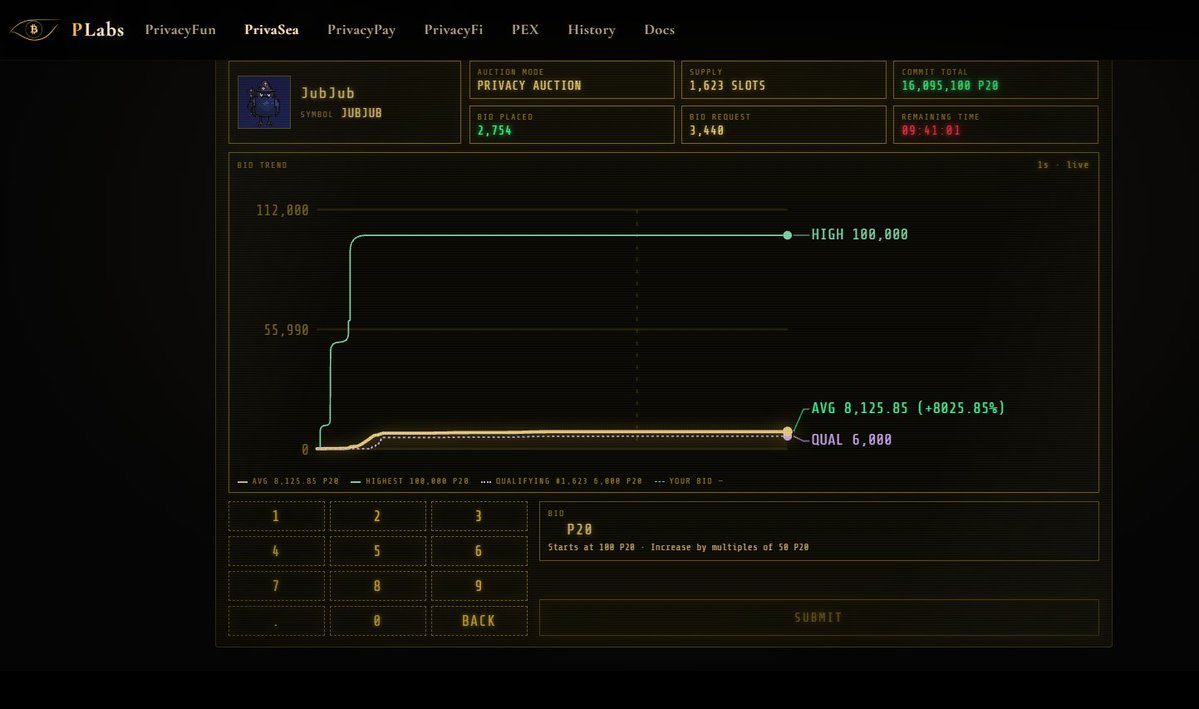
Task: Click the QUAL 6,000 chart label
Action: click(x=851, y=440)
